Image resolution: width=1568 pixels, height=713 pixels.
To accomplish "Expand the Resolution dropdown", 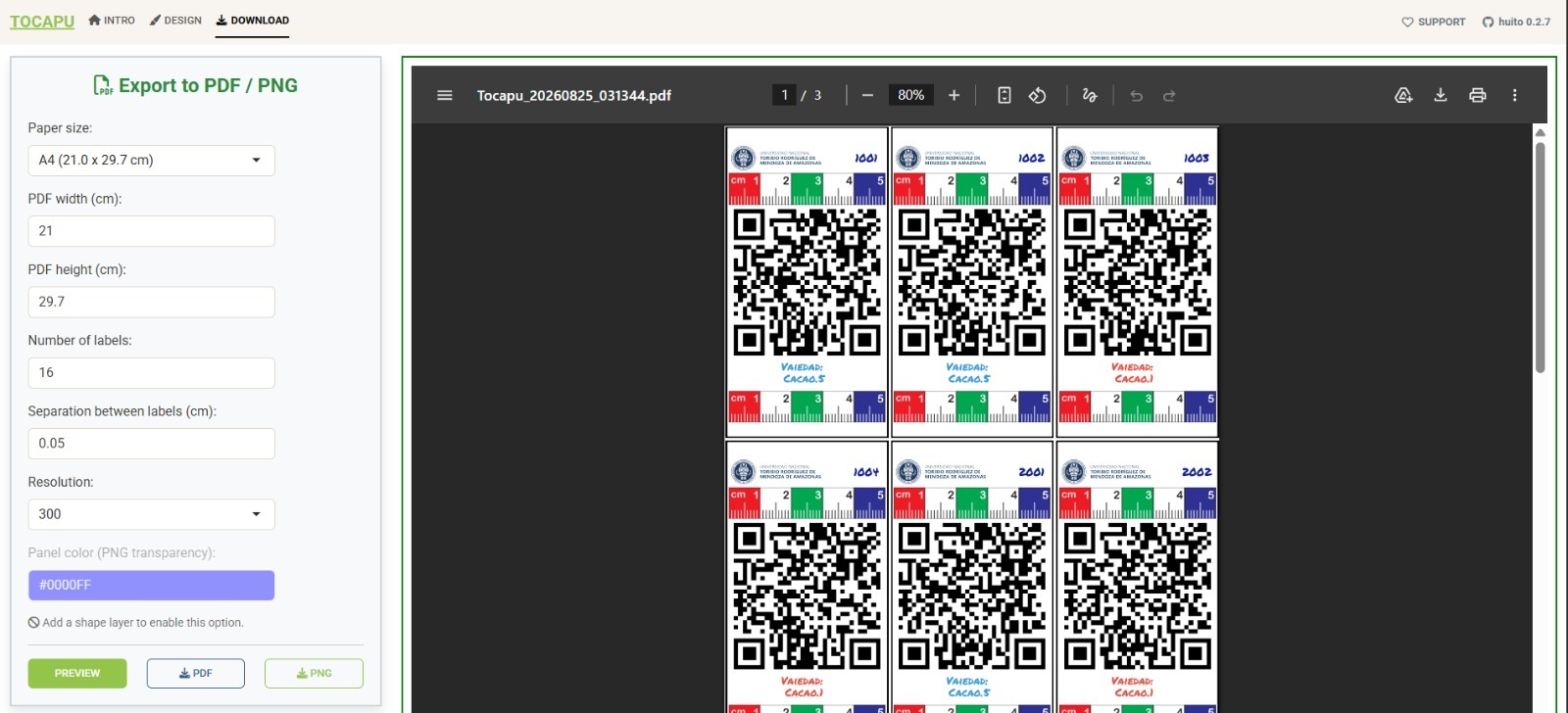I will point(151,514).
